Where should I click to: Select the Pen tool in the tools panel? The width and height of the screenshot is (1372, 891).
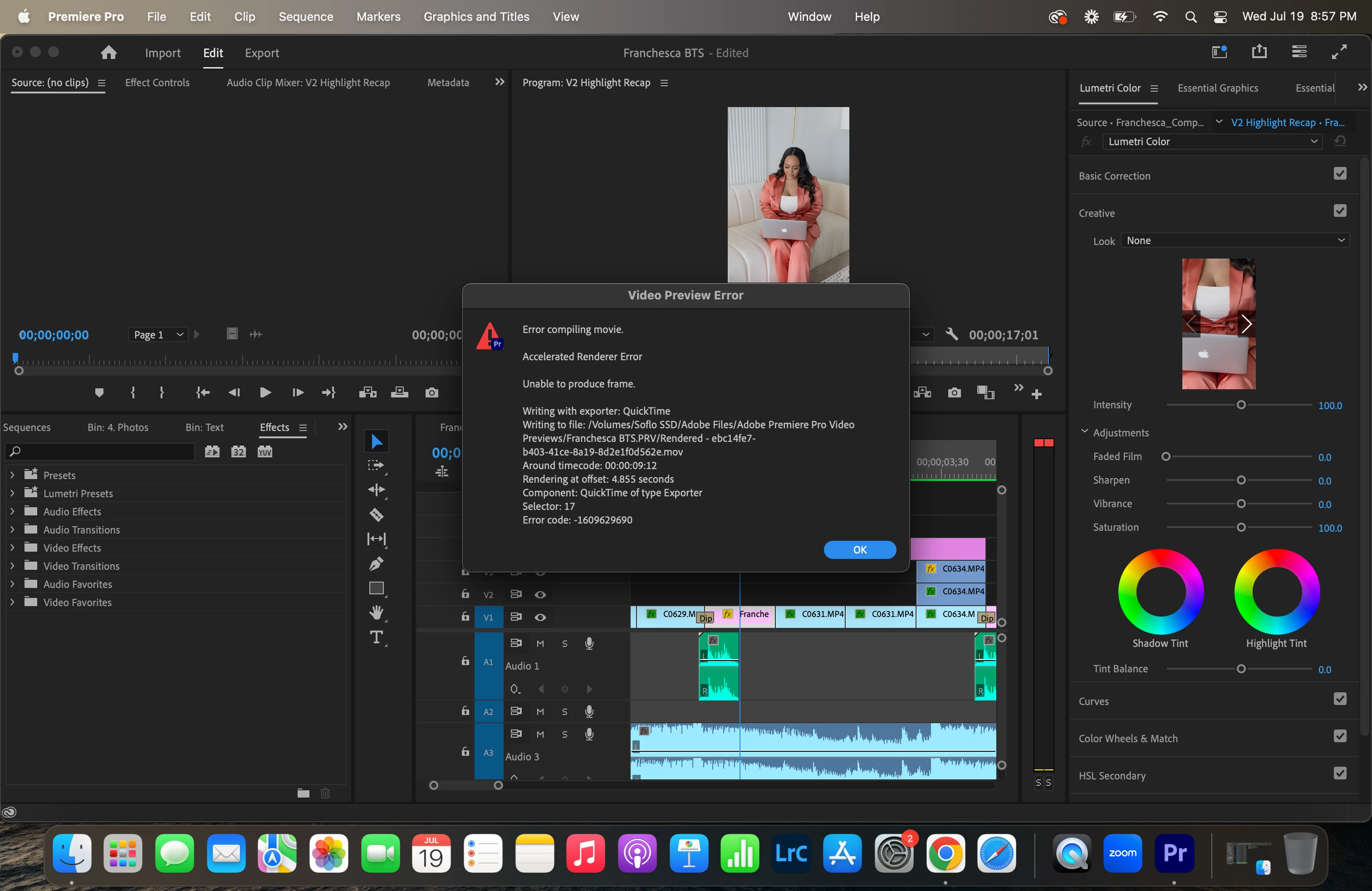pyautogui.click(x=377, y=563)
